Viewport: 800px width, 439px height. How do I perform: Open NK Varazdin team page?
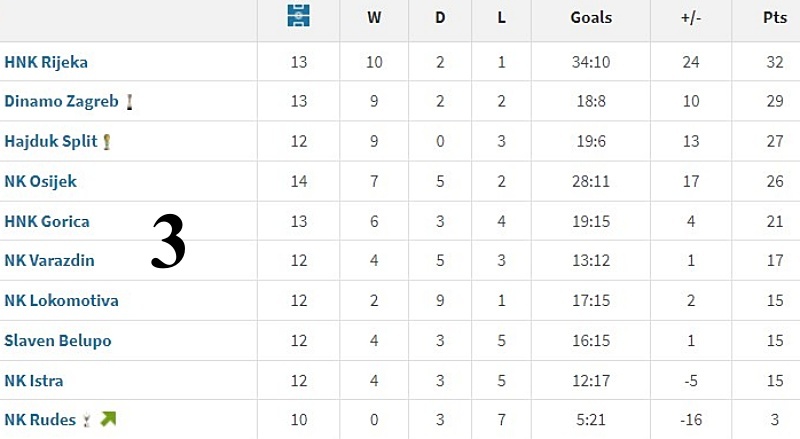tap(49, 260)
